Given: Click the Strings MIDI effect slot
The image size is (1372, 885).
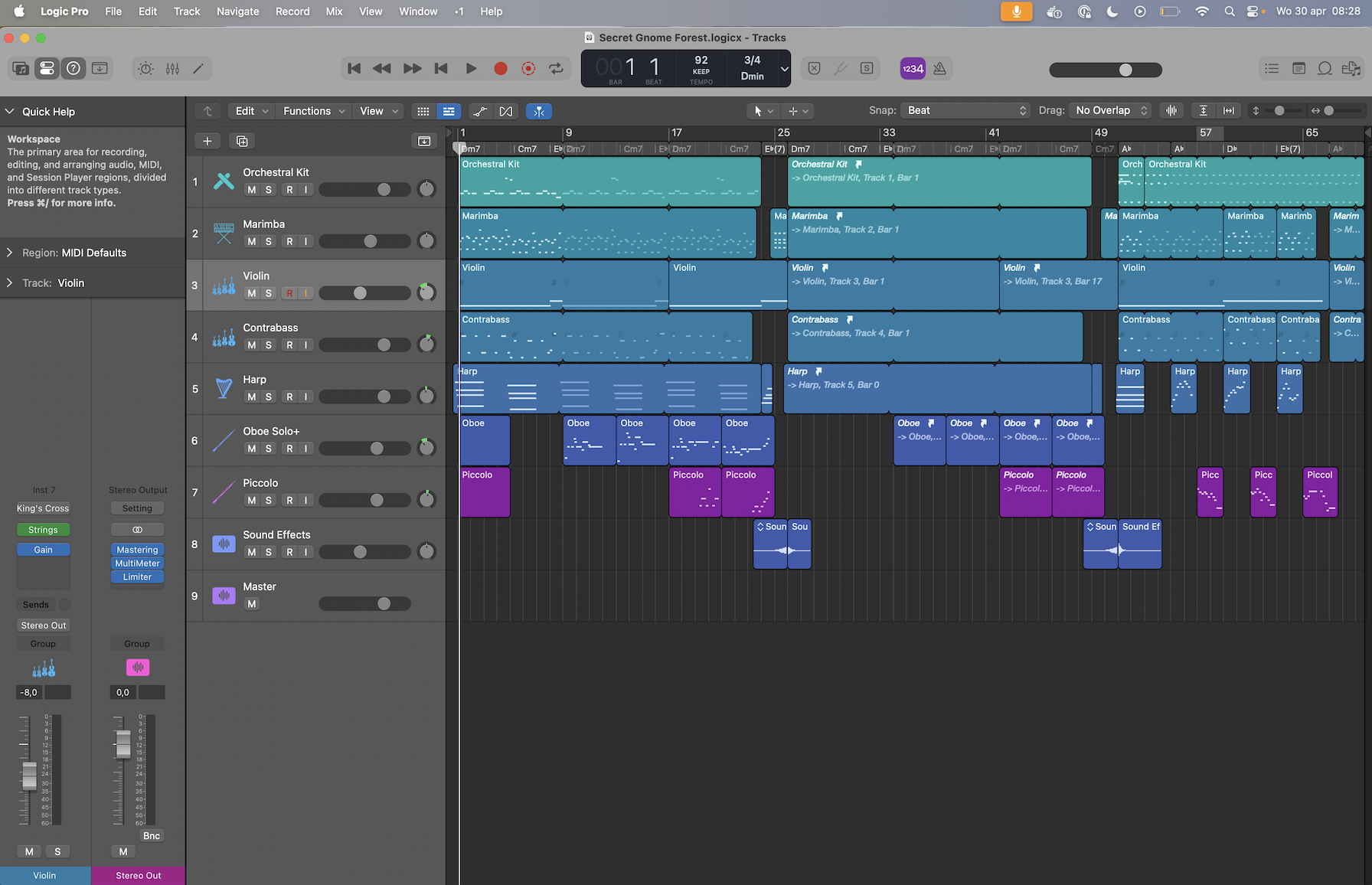Looking at the screenshot, I should click(43, 530).
